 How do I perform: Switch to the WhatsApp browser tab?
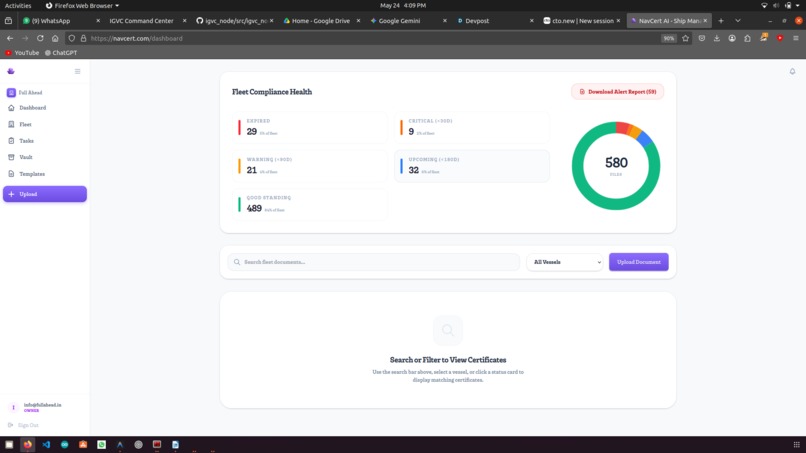(x=60, y=21)
